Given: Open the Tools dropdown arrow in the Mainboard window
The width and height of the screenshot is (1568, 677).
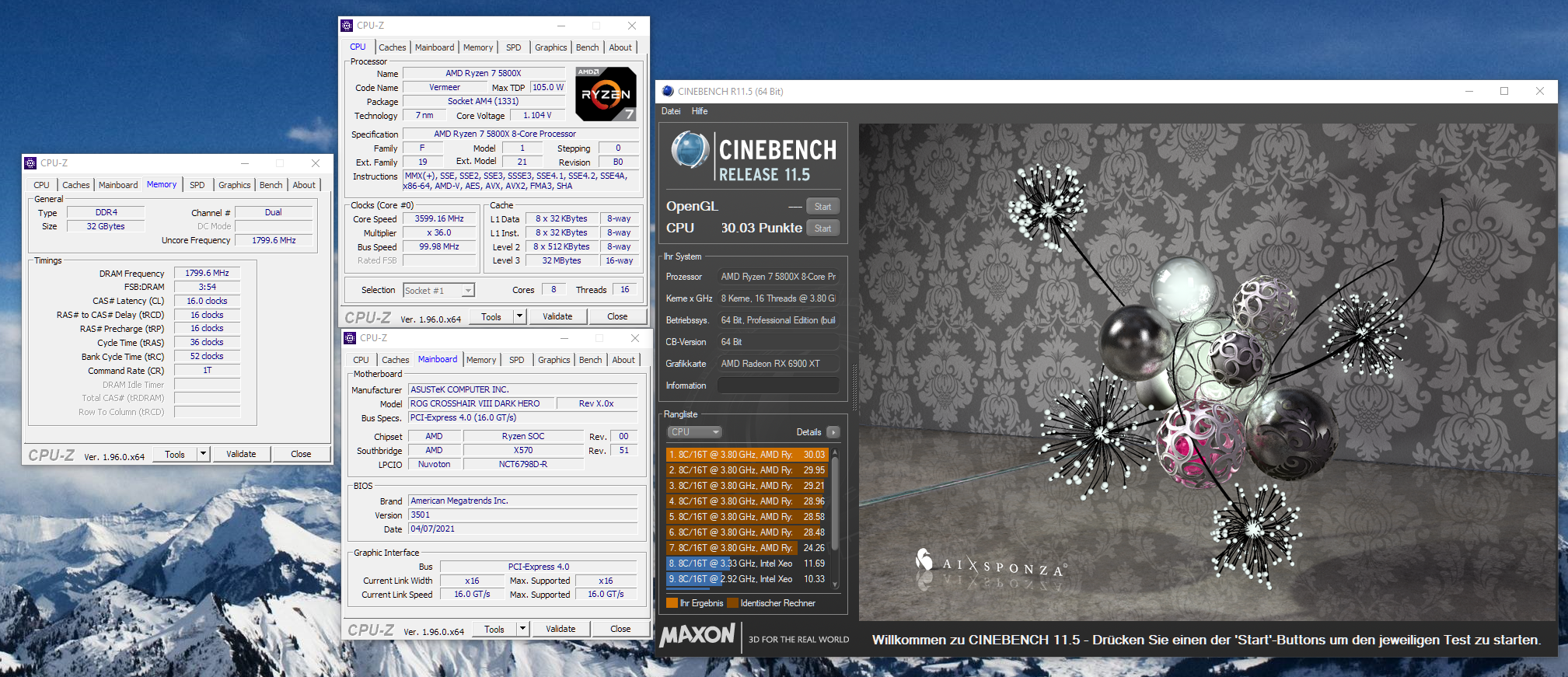Looking at the screenshot, I should tap(523, 629).
